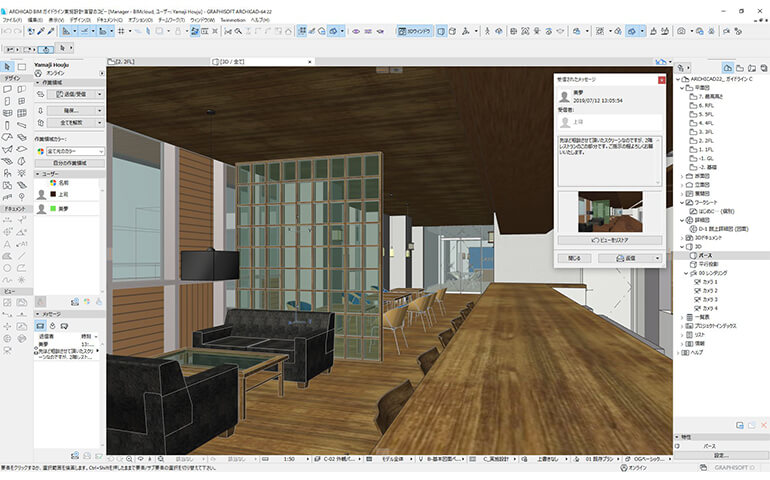Click the 3Dウィンドウ toolbar button
The height and width of the screenshot is (480, 770).
pyautogui.click(x=415, y=32)
